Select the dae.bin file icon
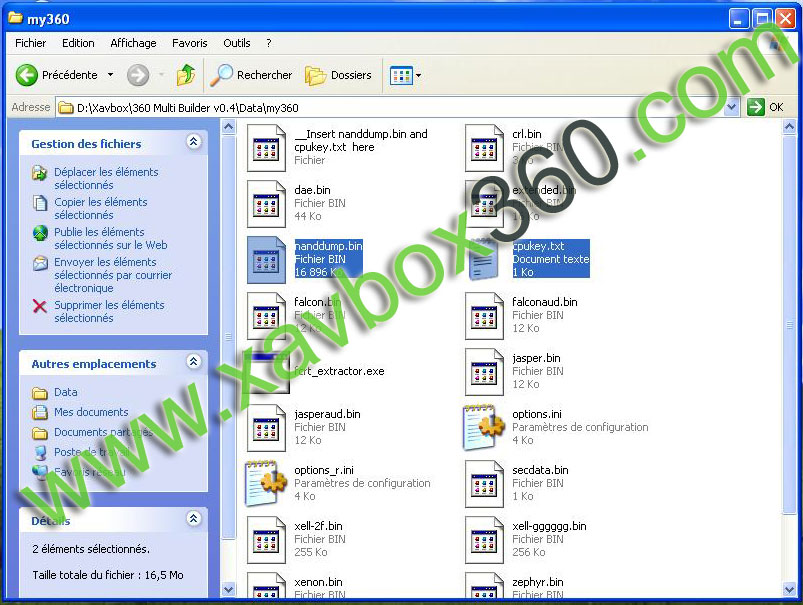803x605 pixels. [266, 204]
